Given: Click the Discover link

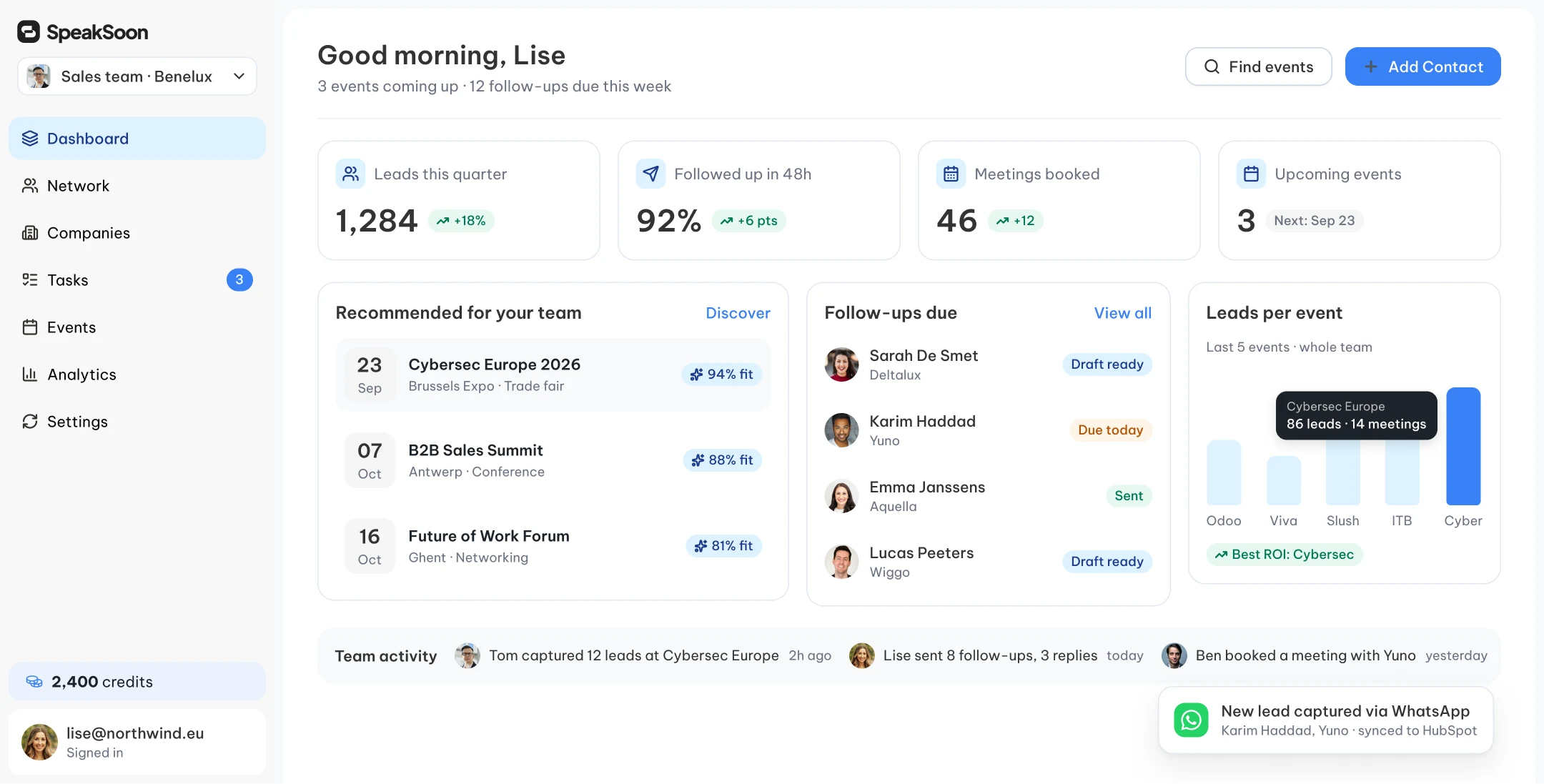Looking at the screenshot, I should (x=738, y=313).
